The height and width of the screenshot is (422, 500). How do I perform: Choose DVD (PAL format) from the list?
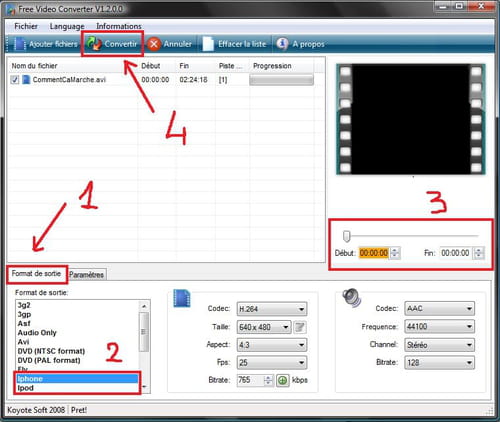coord(49,360)
